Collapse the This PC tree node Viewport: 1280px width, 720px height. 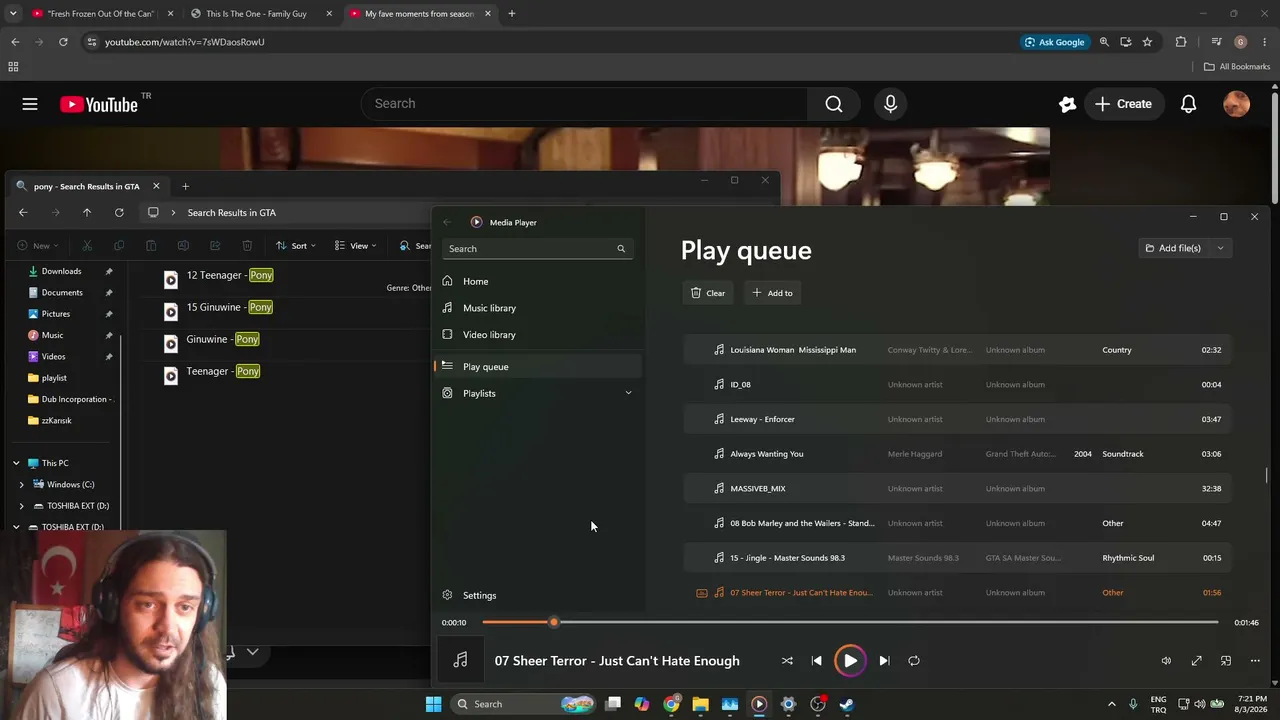[x=16, y=463]
